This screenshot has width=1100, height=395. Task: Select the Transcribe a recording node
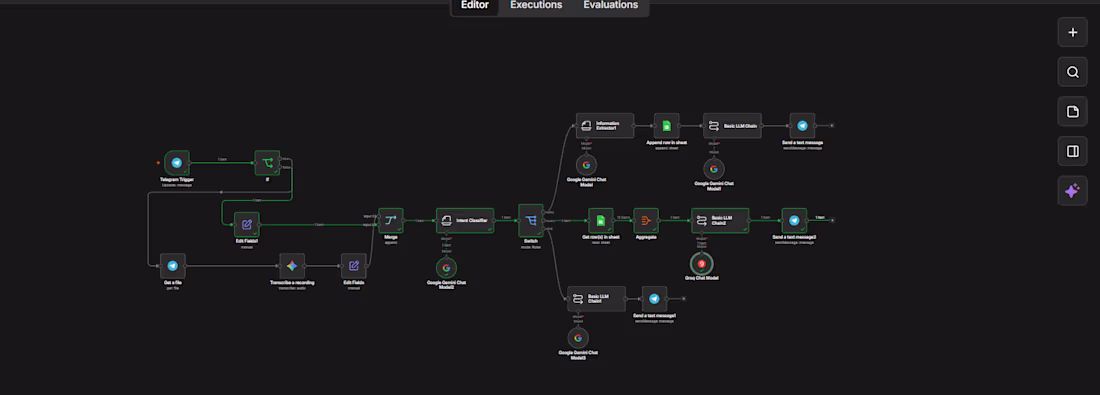click(292, 266)
